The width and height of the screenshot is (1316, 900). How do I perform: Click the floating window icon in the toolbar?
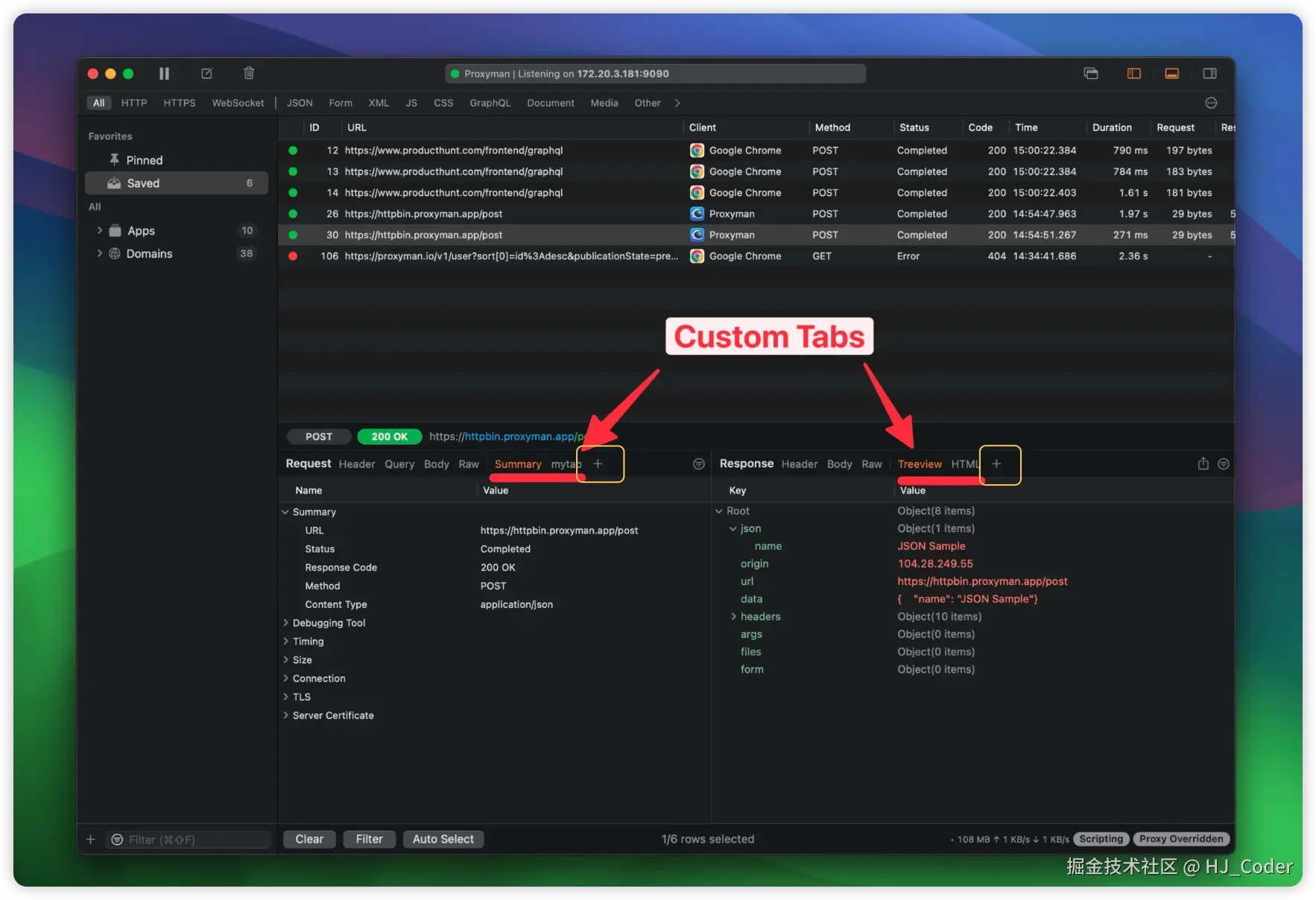[1091, 73]
